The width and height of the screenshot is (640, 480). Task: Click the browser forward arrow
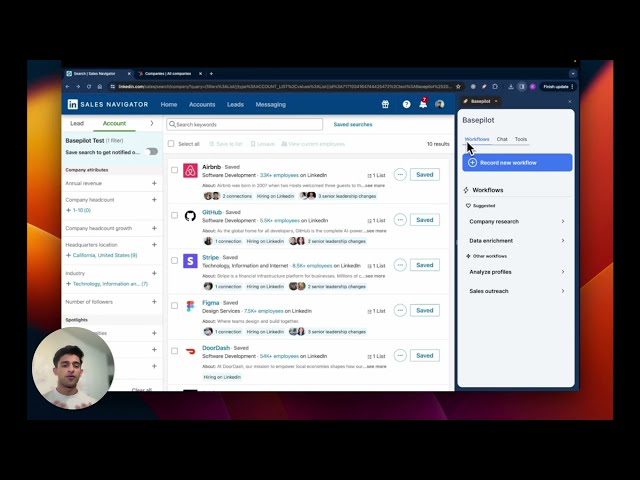[78, 87]
